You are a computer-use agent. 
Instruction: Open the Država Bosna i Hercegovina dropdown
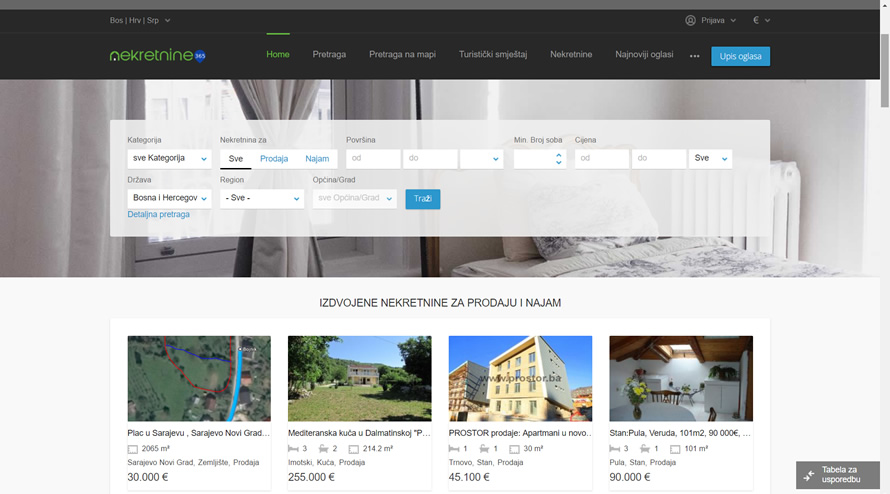pos(169,199)
